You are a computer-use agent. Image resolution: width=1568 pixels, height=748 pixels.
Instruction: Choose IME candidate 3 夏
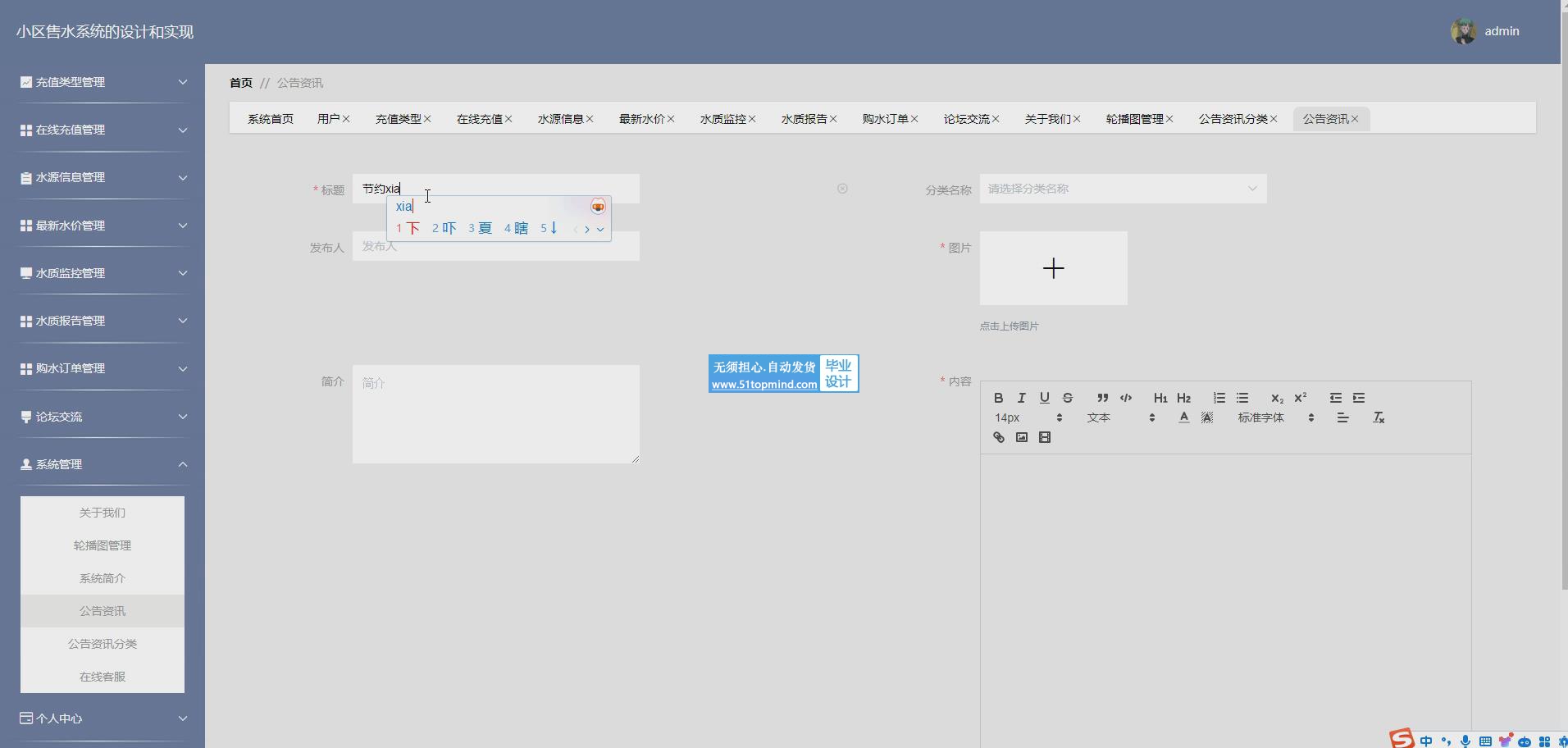coord(480,228)
